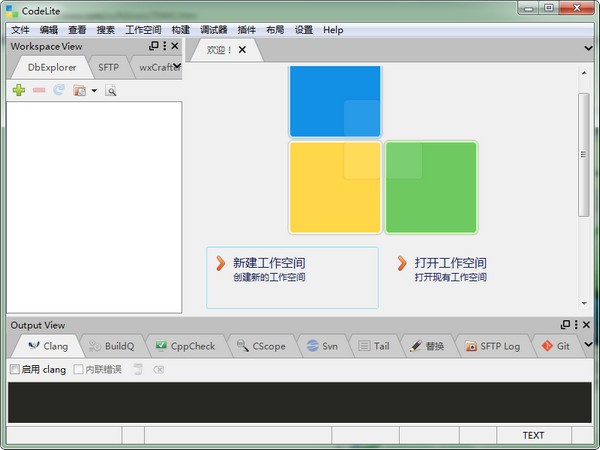
Task: Open the 插件 menu
Action: pyautogui.click(x=246, y=30)
